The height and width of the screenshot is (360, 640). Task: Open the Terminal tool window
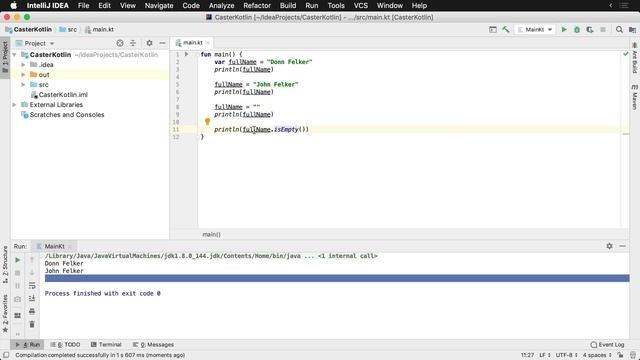(106, 344)
